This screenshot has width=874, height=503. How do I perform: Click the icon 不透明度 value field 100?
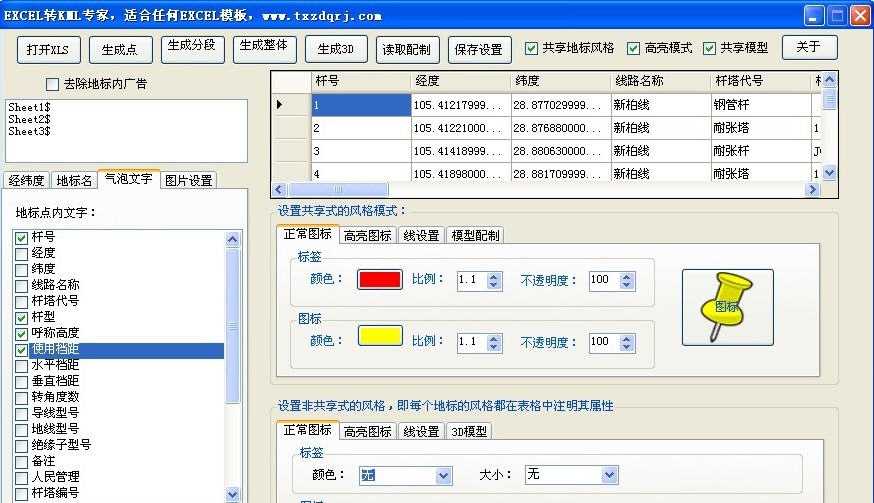coord(604,342)
